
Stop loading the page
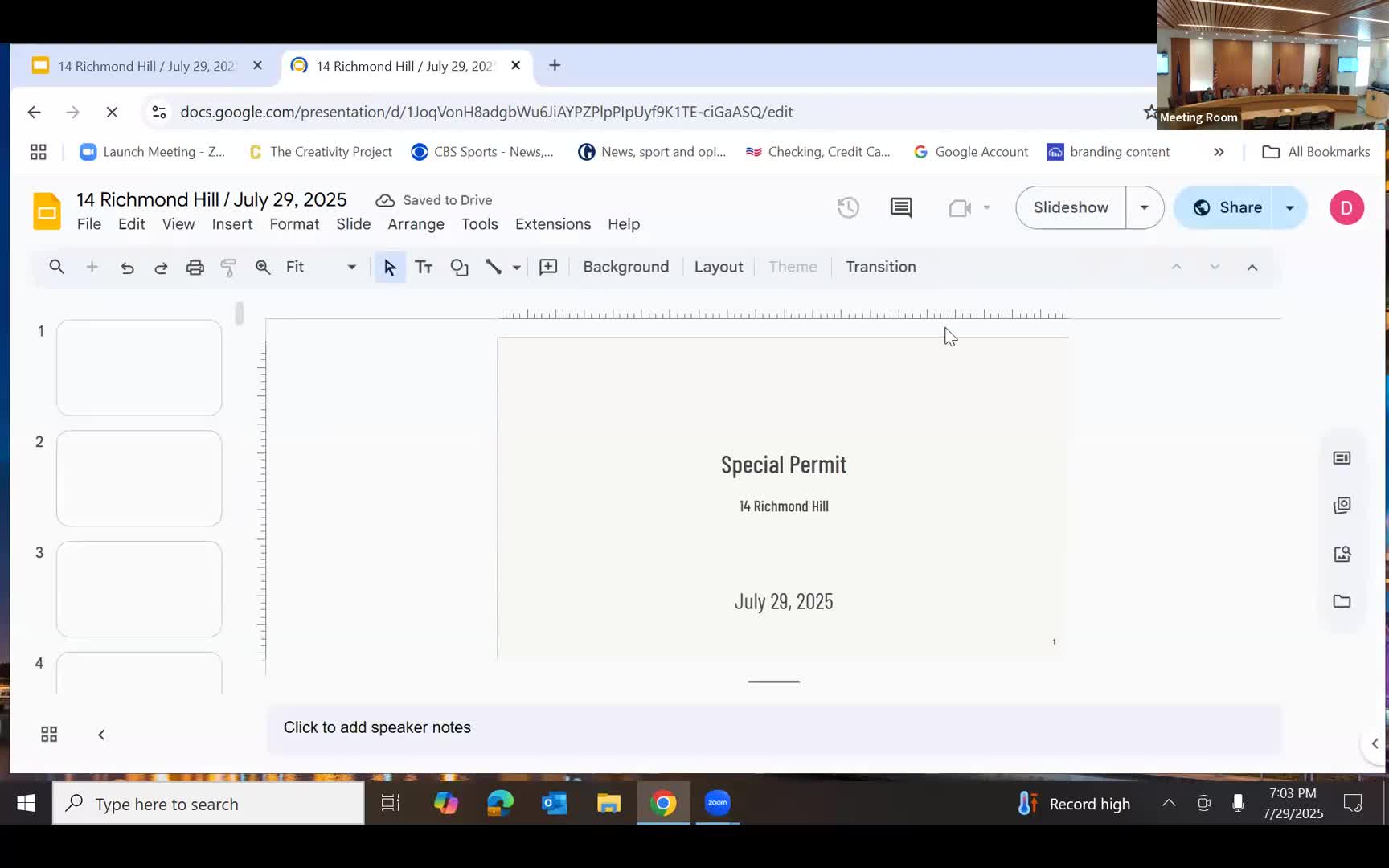112,112
